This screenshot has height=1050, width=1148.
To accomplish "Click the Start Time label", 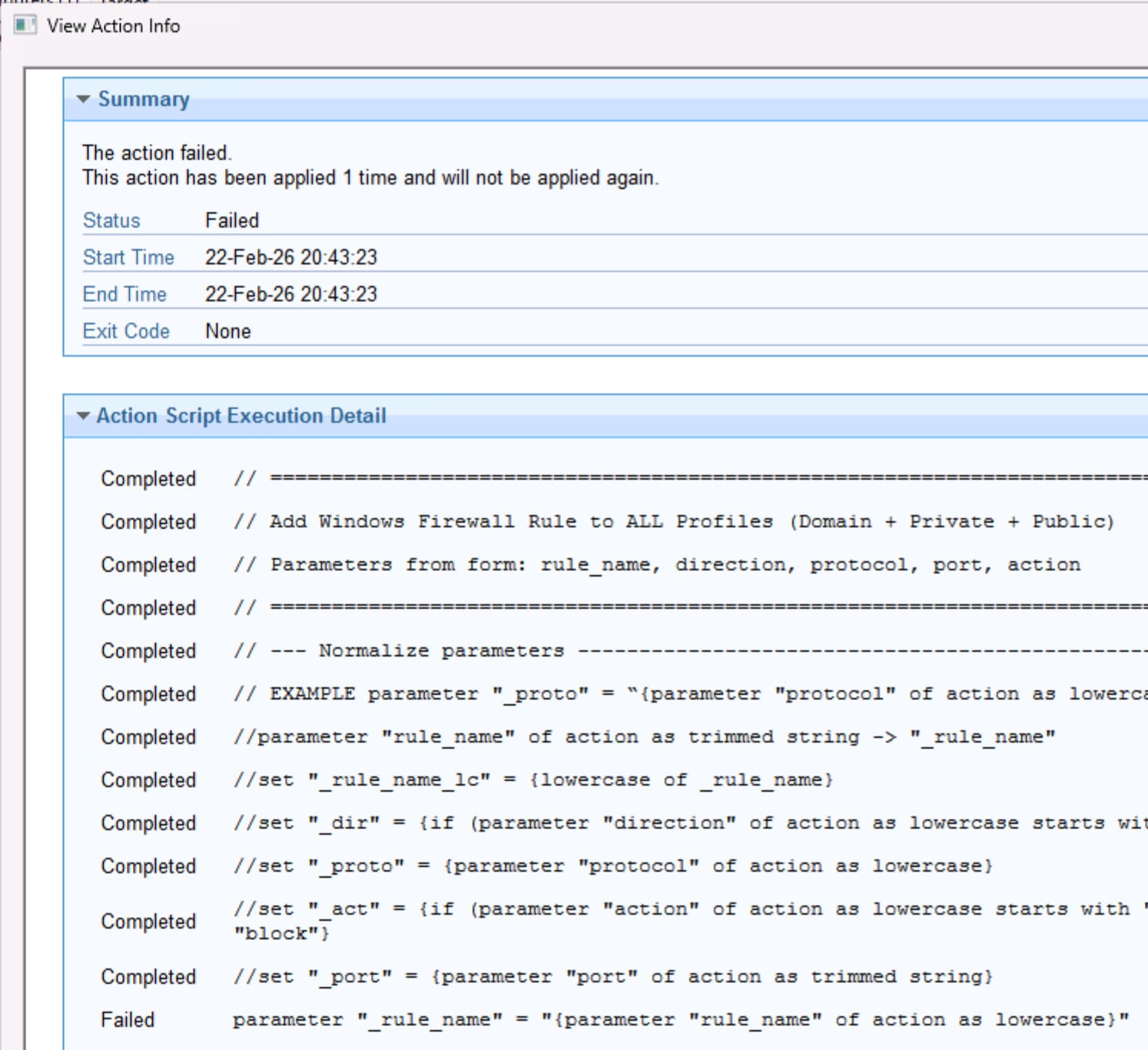I will [x=128, y=258].
